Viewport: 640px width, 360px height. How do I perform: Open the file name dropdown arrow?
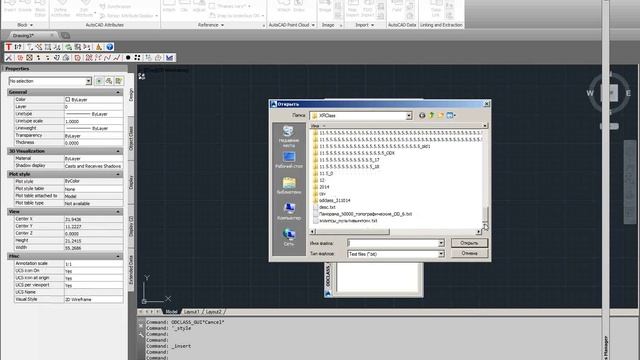[x=441, y=243]
